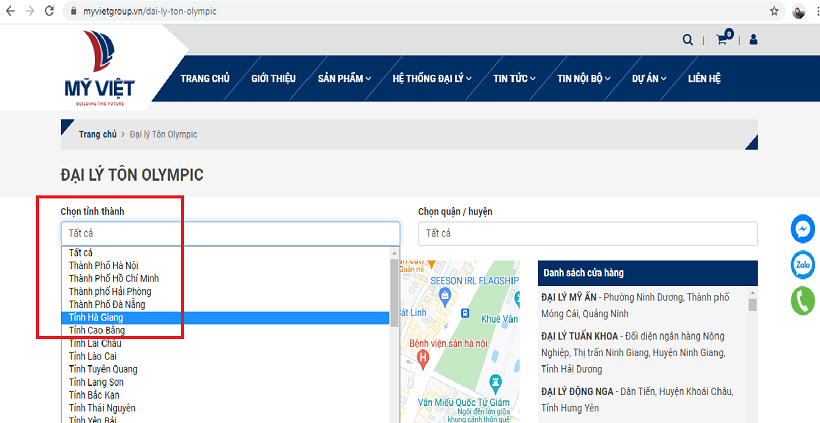Click Văn Miếu landmark map marker
Screen dimensions: 820x423
494,384
